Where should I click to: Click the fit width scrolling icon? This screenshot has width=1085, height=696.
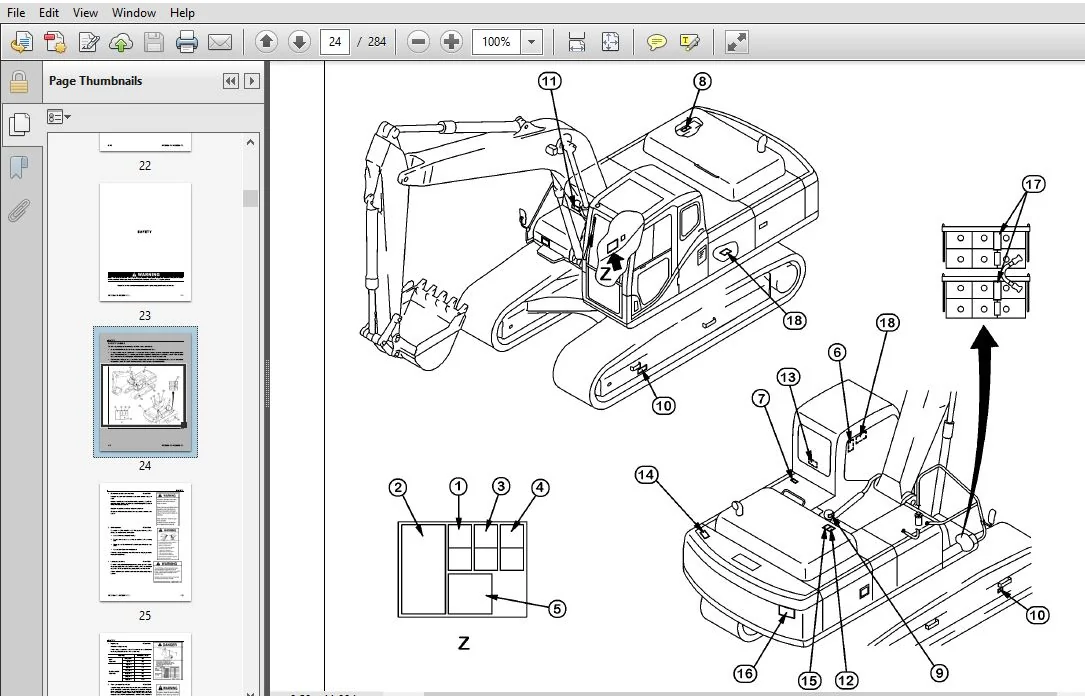coord(576,42)
